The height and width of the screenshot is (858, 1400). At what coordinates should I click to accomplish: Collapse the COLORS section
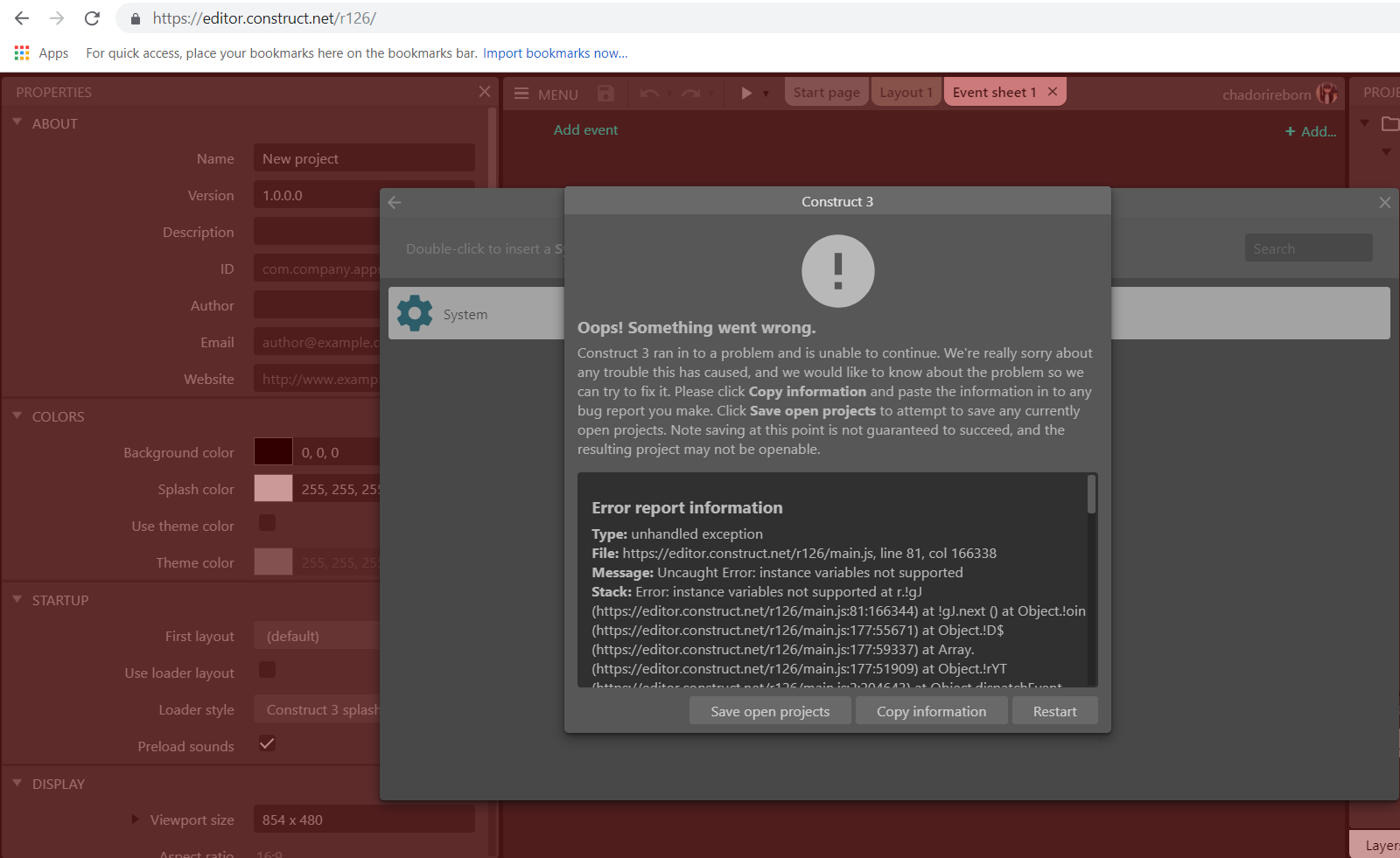(x=16, y=415)
